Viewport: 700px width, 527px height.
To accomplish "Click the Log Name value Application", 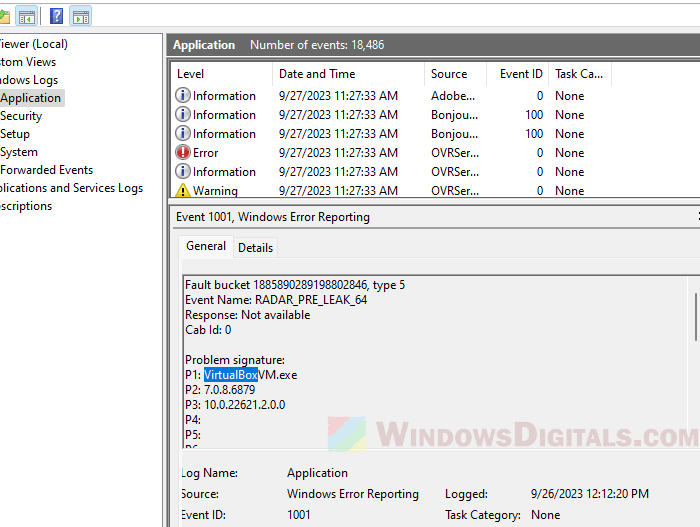I will [317, 473].
